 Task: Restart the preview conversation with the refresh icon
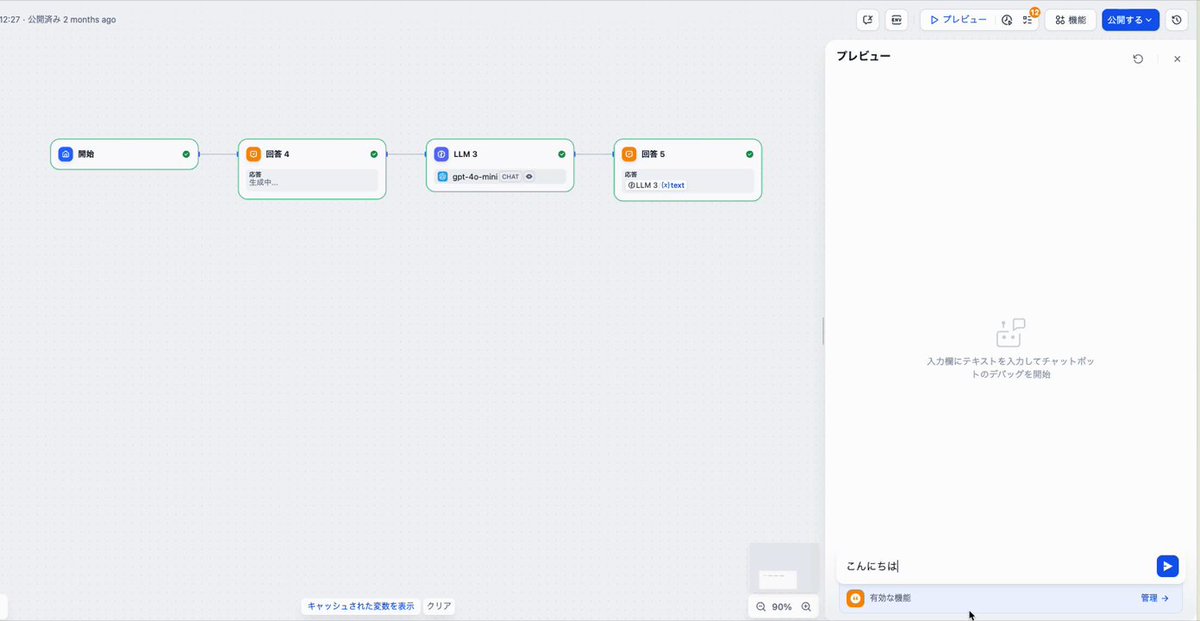click(x=1138, y=59)
